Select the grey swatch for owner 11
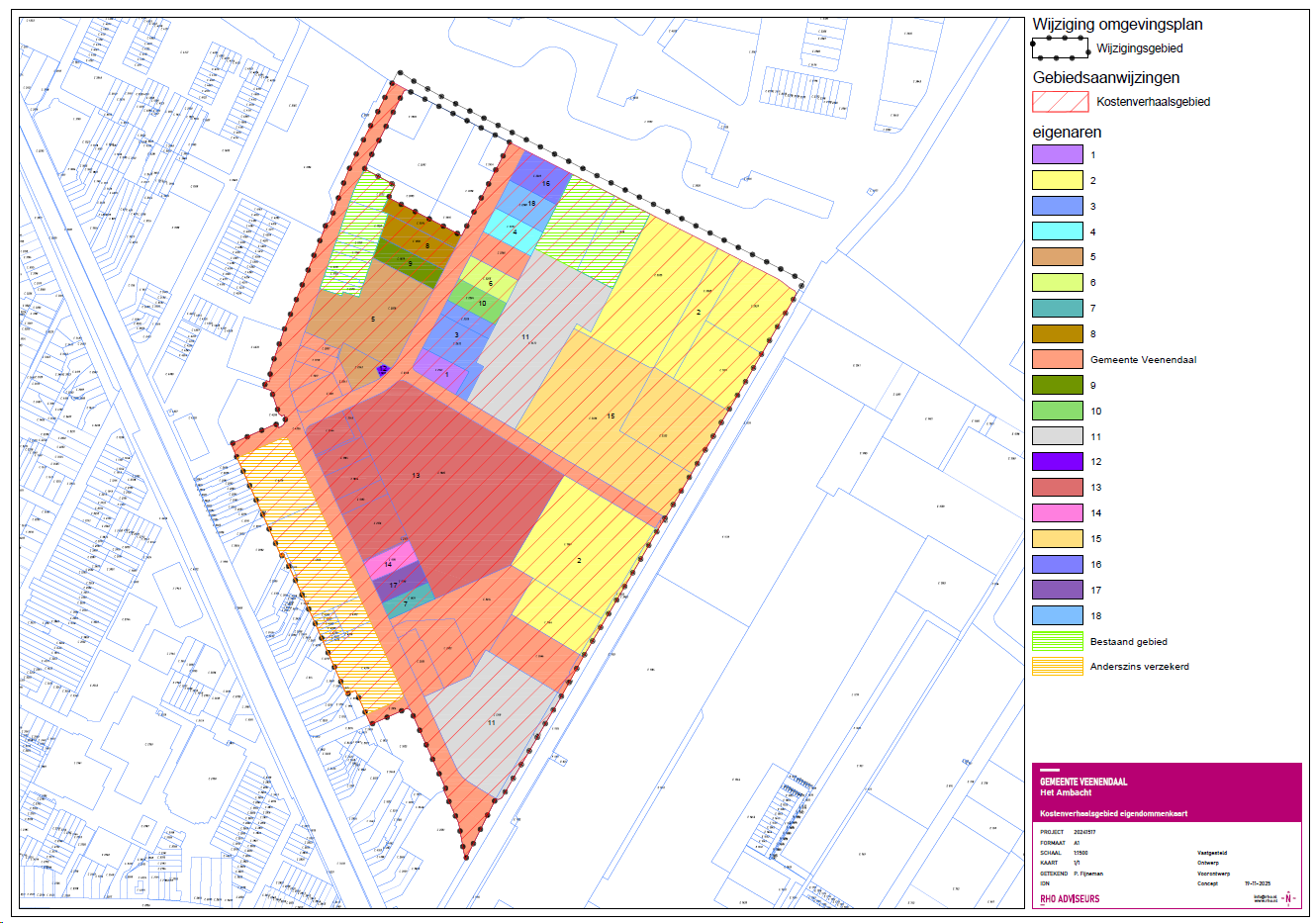The image size is (1316, 923). (x=1058, y=436)
